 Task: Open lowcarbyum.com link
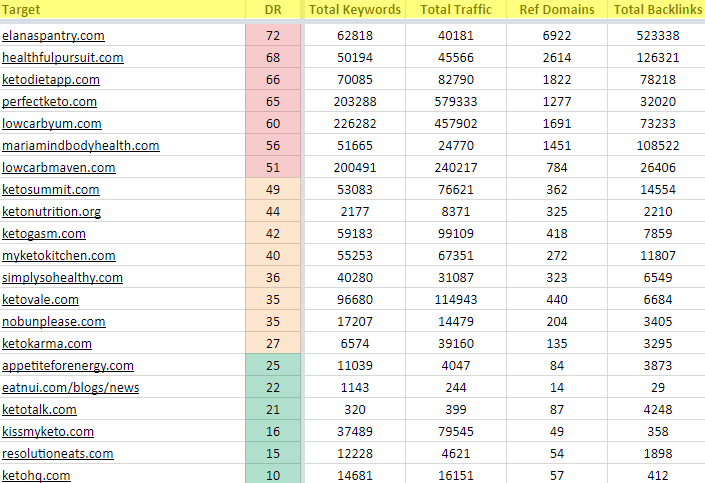52,124
